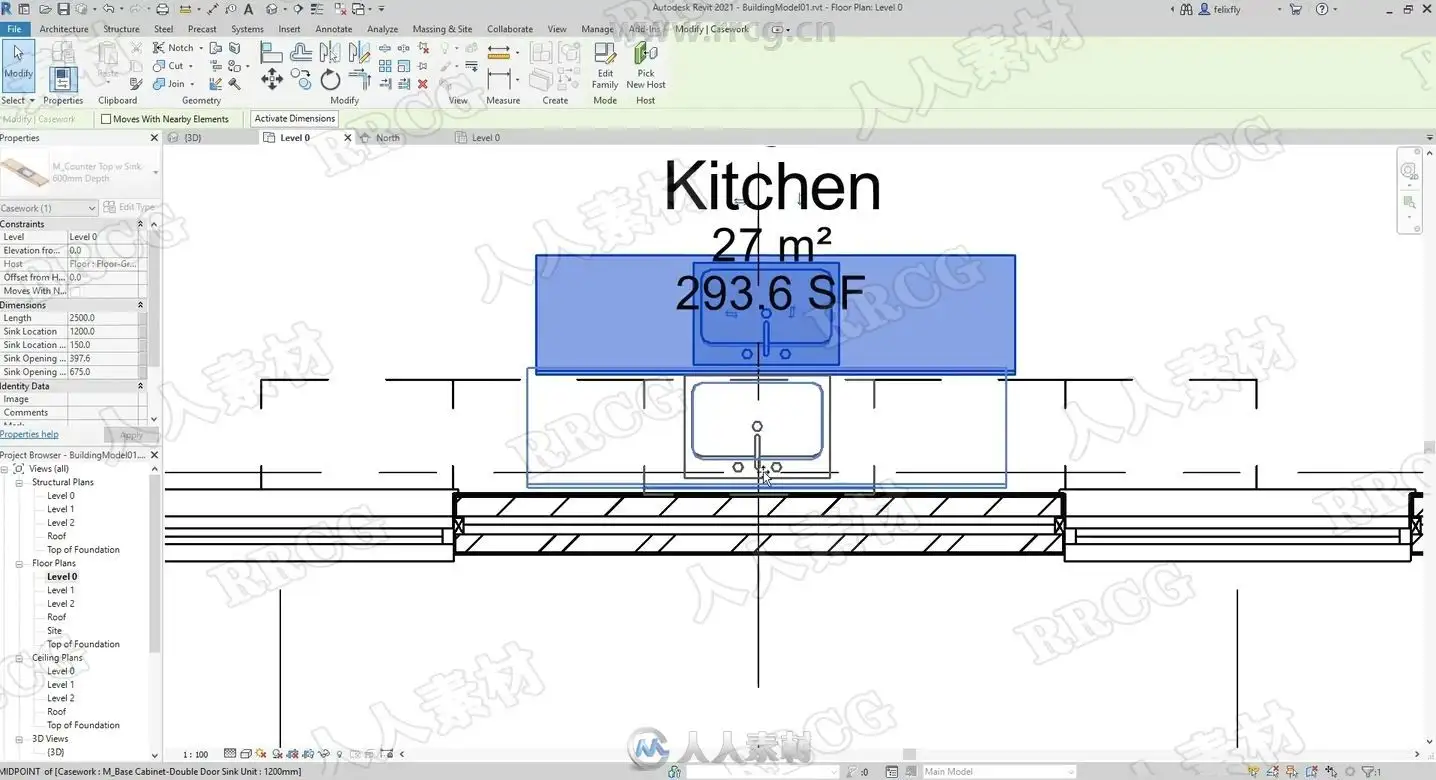This screenshot has height=780, width=1436.
Task: Click the Copy tool in the Modify panel
Action: click(x=301, y=80)
